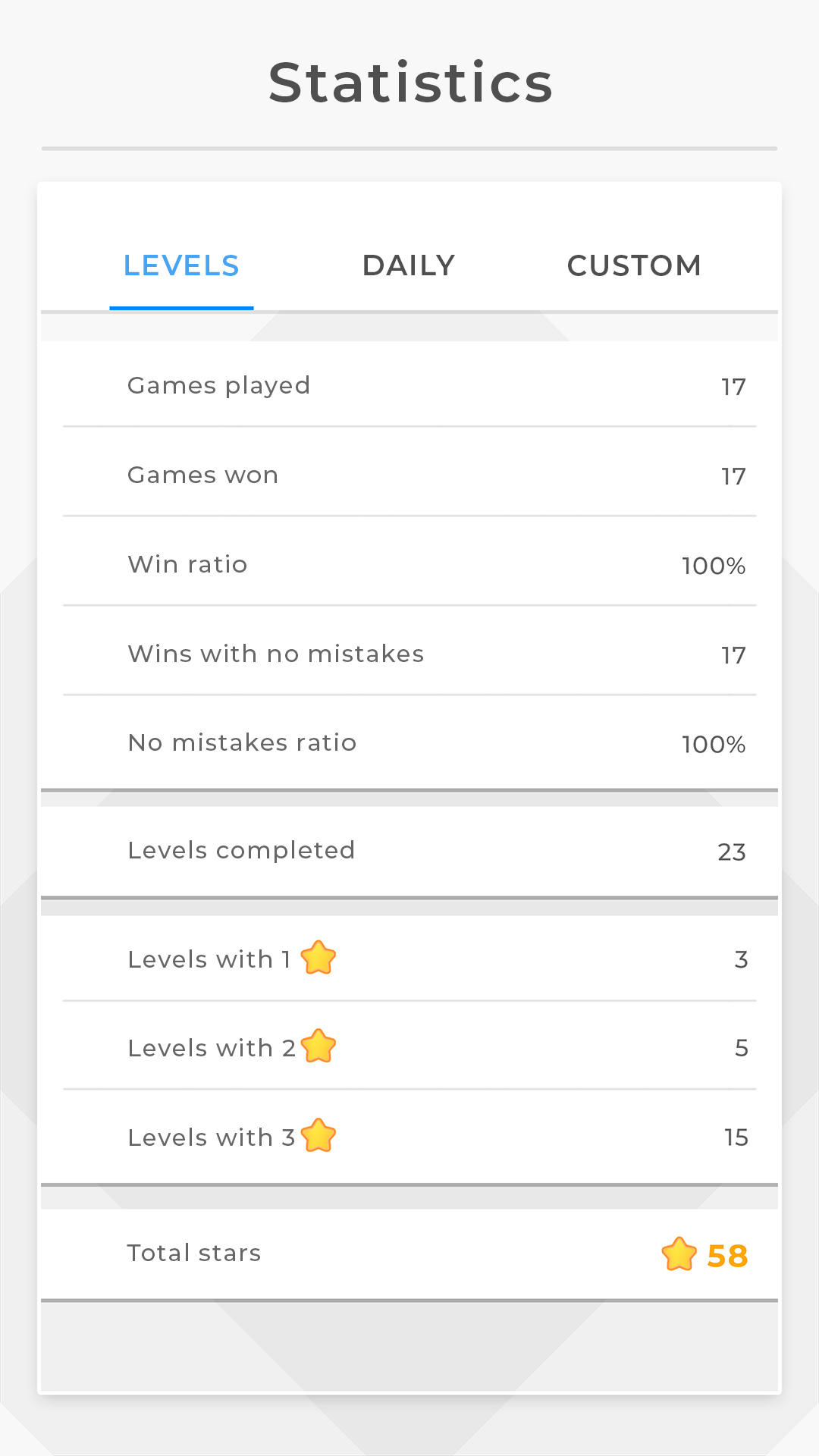
Task: Click the Games played row
Action: [409, 385]
